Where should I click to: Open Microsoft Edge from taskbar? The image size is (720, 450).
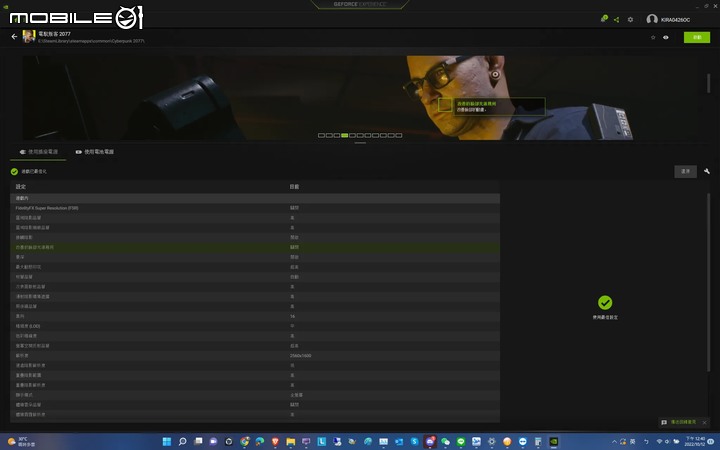tap(260, 441)
